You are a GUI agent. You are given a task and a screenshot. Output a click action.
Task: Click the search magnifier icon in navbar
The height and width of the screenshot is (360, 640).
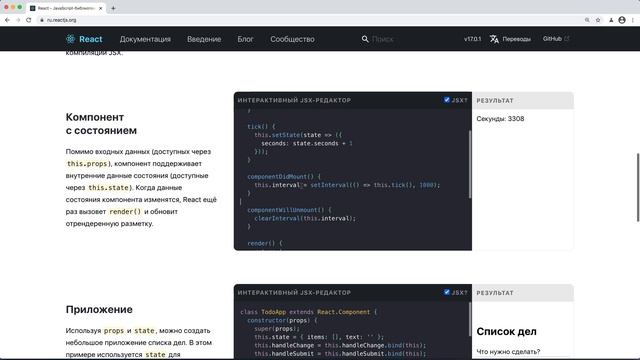[365, 39]
